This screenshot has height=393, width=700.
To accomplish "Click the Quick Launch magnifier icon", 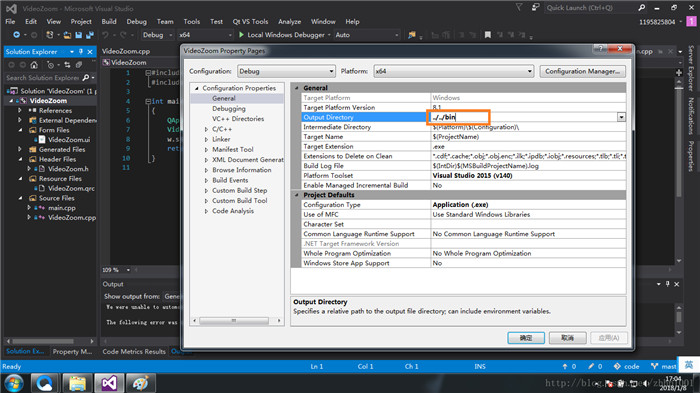I will pyautogui.click(x=642, y=8).
